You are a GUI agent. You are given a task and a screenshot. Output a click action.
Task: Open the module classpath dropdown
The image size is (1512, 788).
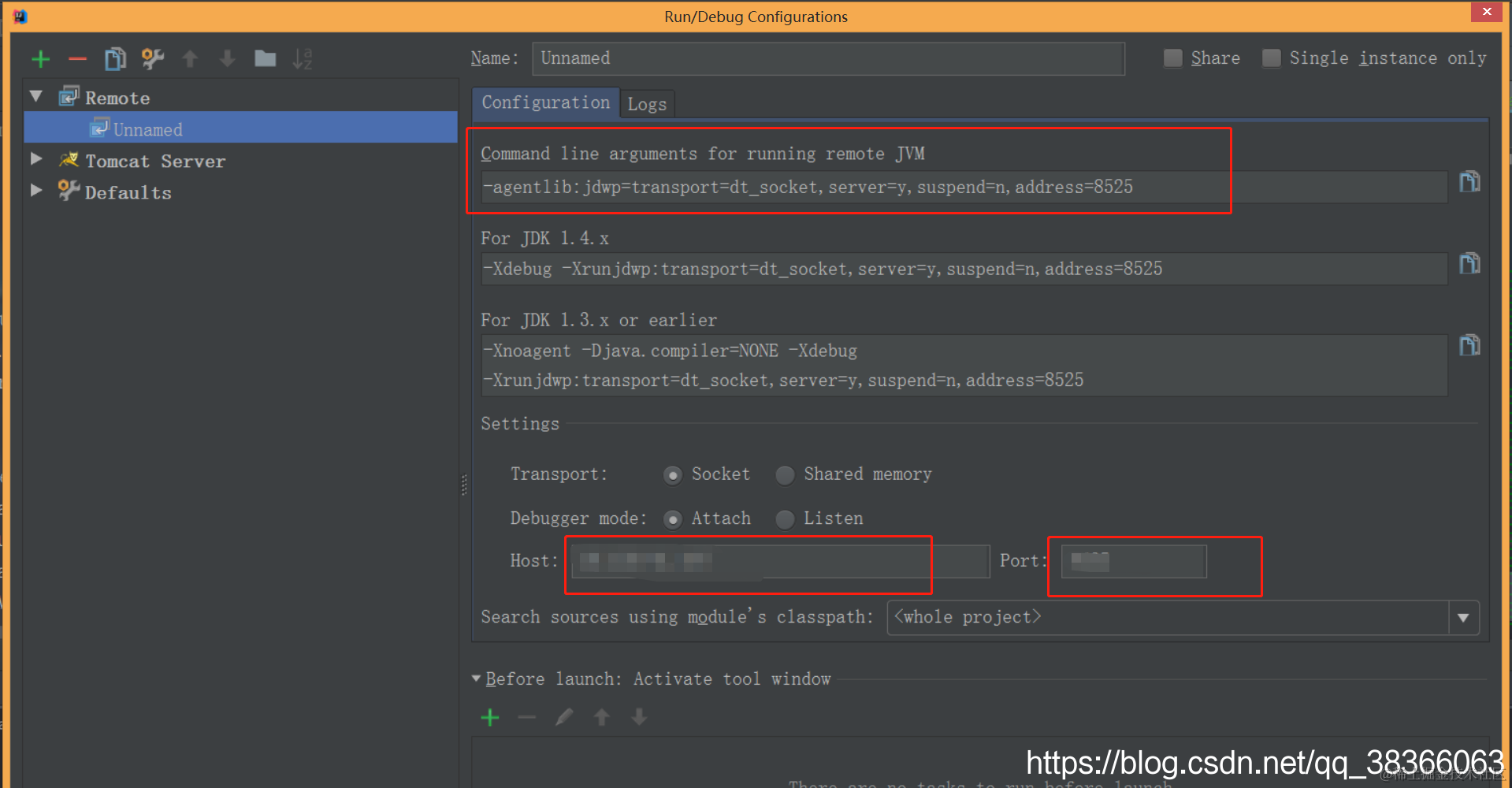tap(1463, 618)
